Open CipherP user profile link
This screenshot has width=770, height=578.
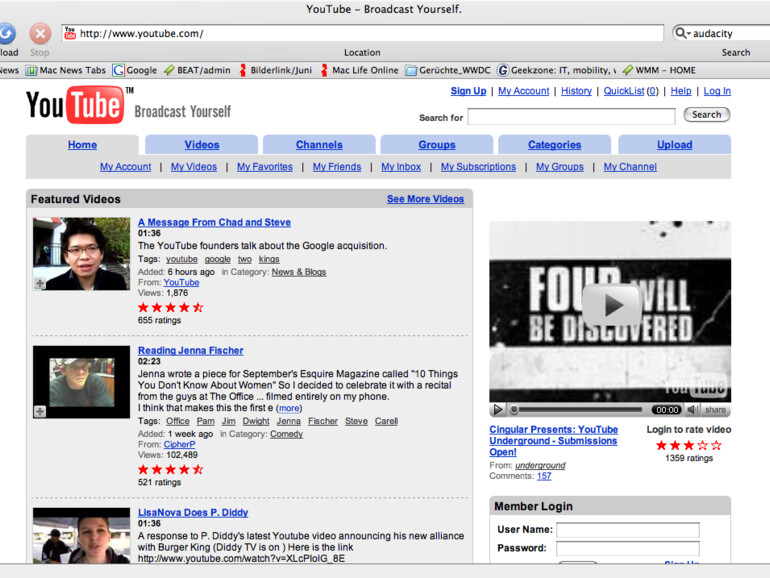tap(179, 444)
